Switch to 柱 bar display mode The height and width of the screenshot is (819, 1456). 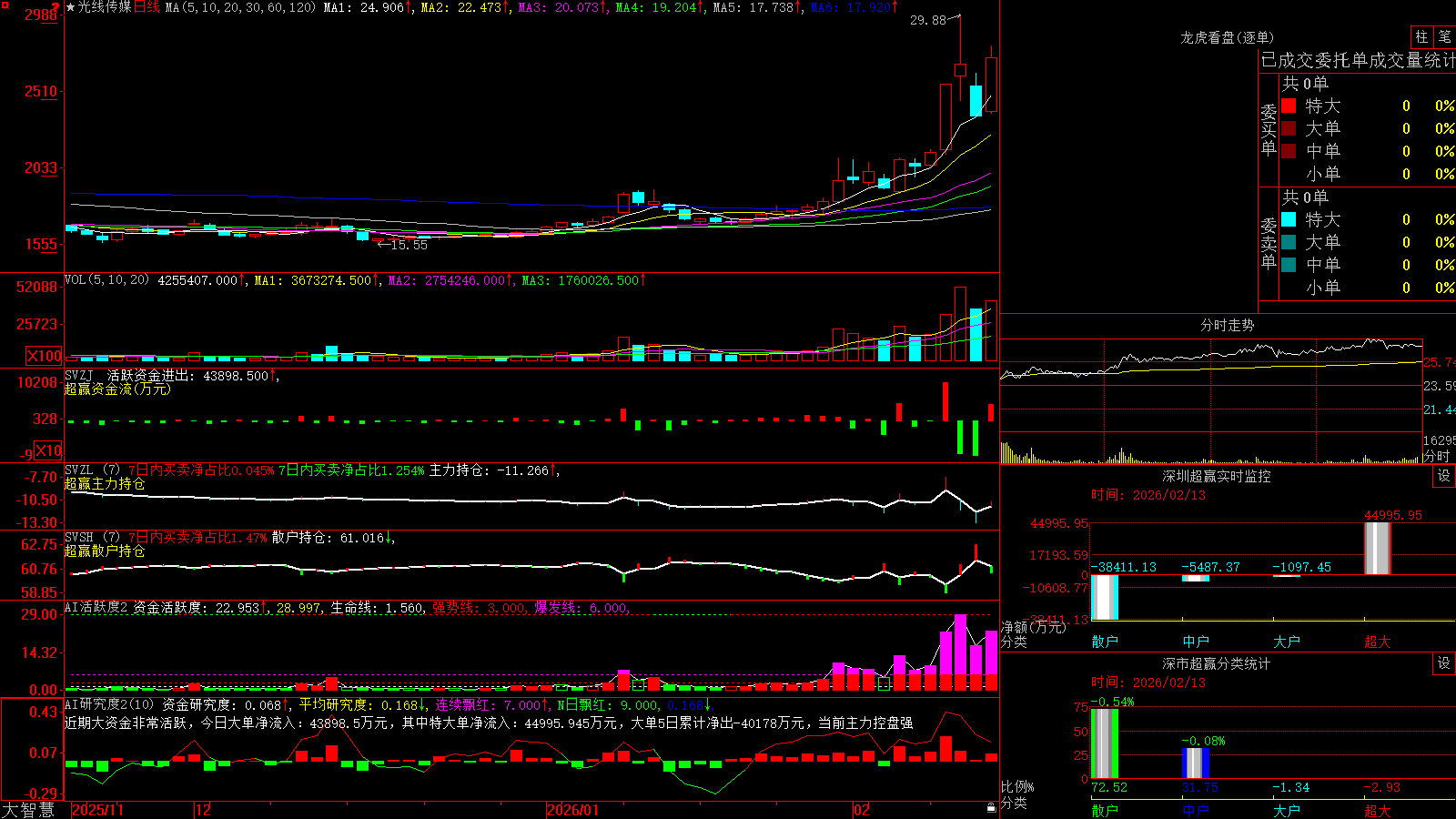pos(1421,36)
